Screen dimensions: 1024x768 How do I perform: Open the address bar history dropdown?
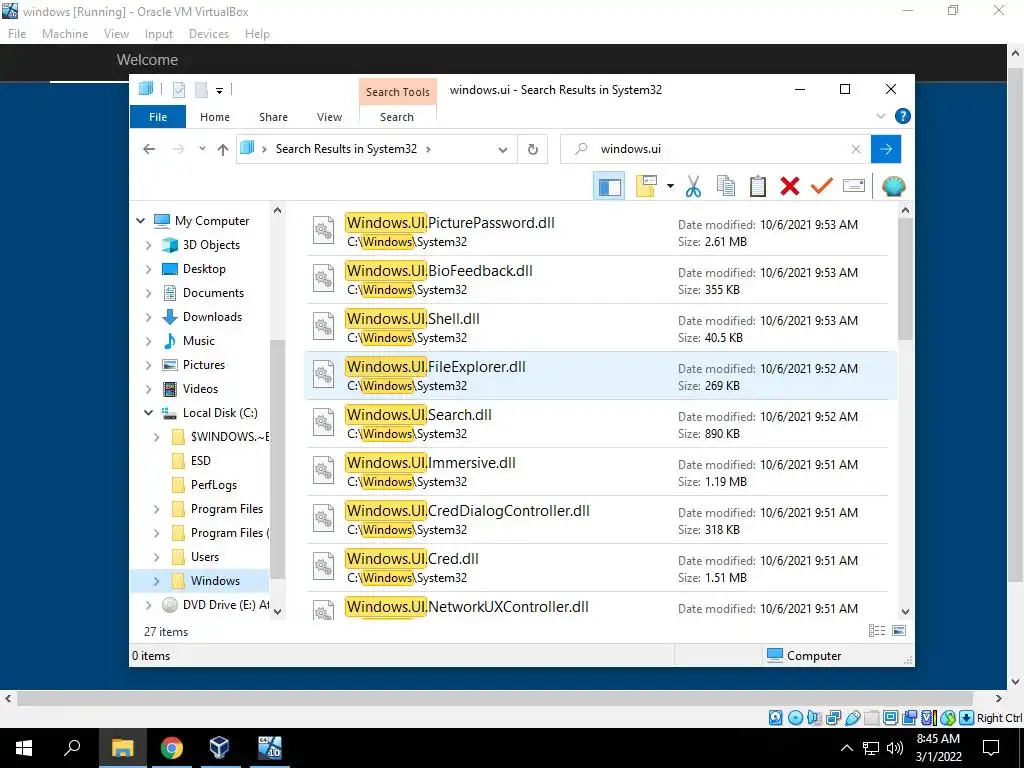502,150
